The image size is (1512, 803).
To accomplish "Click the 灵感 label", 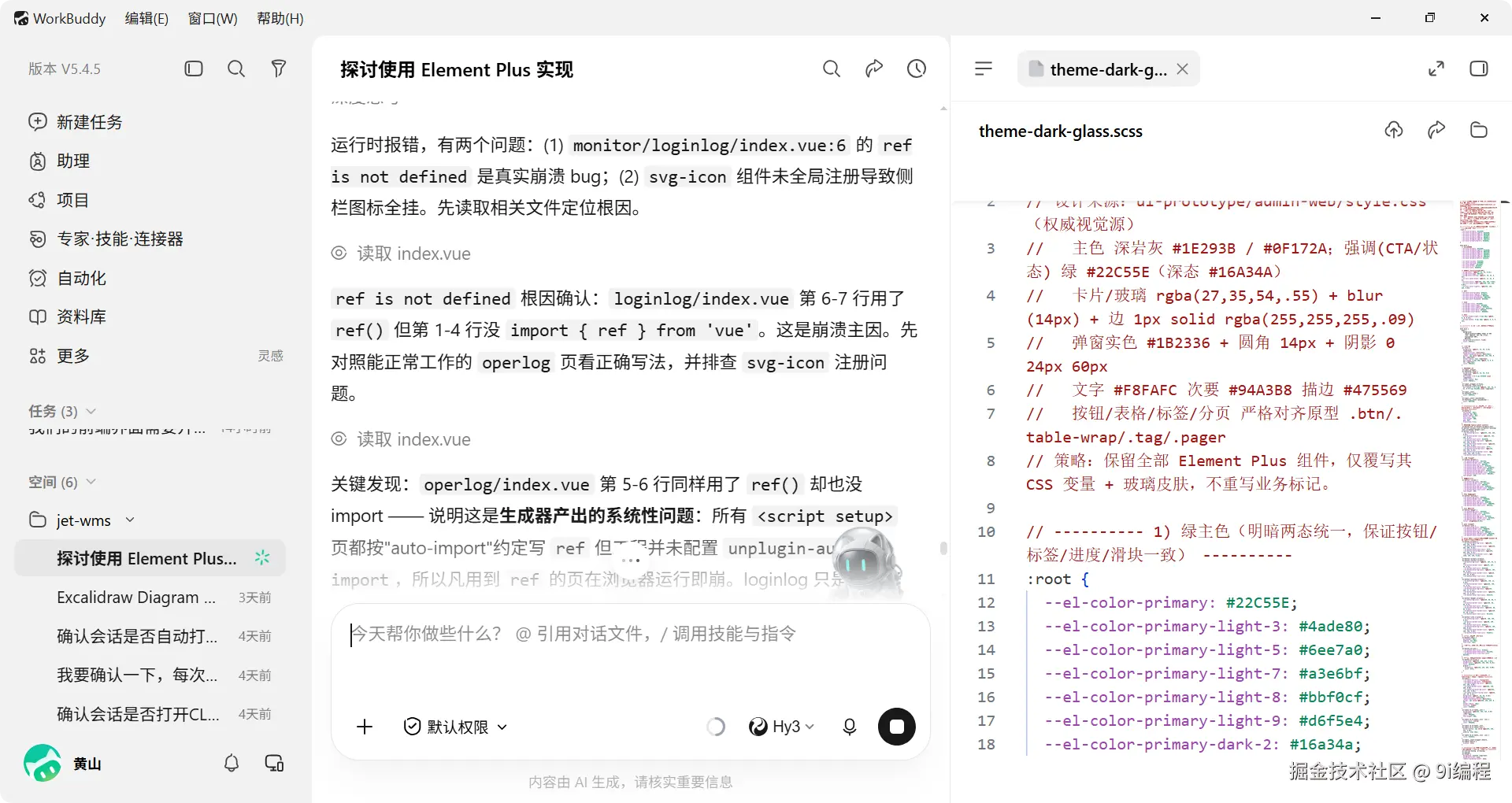I will [x=270, y=356].
